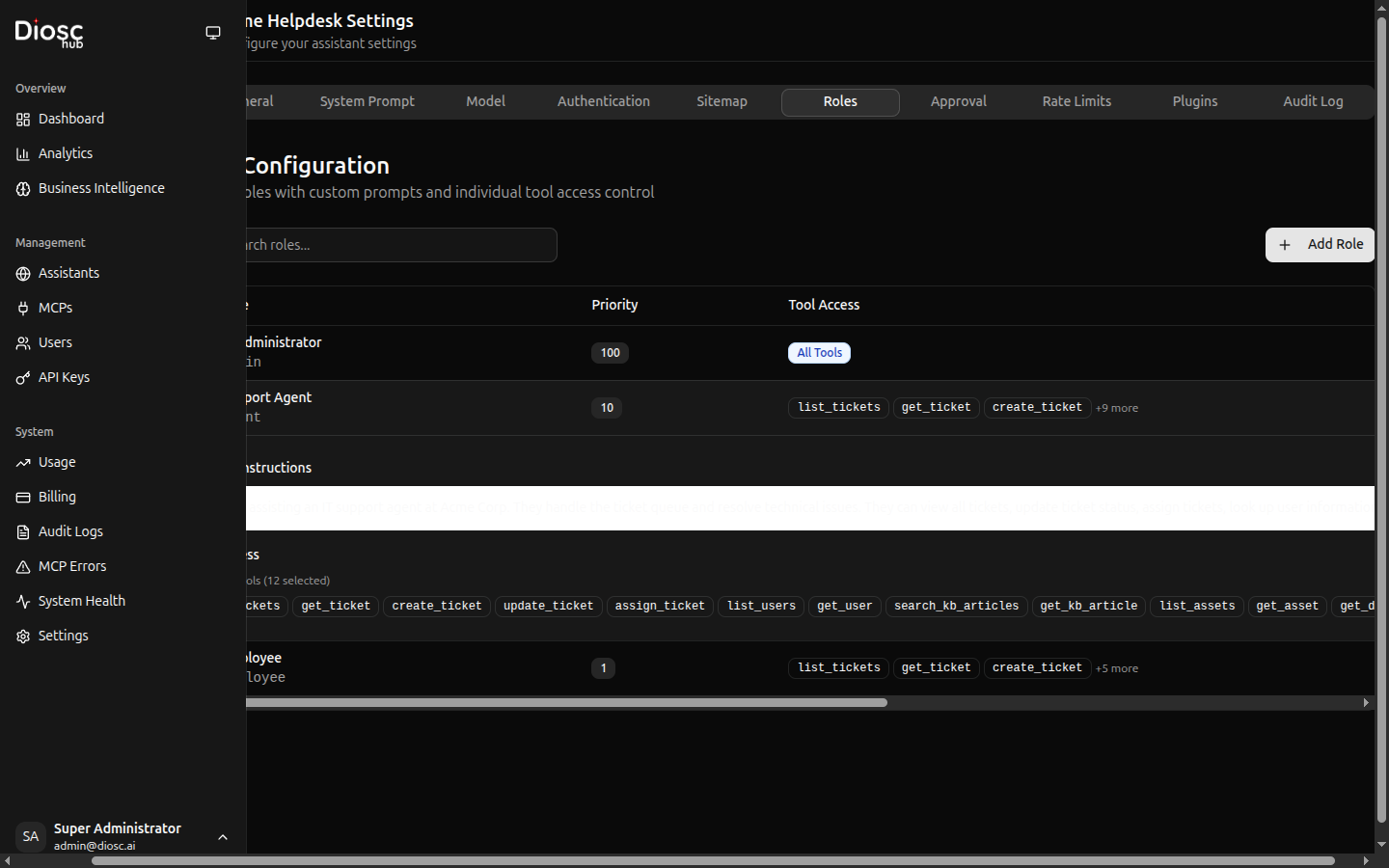
Task: Open API Keys via key icon
Action: [23, 378]
